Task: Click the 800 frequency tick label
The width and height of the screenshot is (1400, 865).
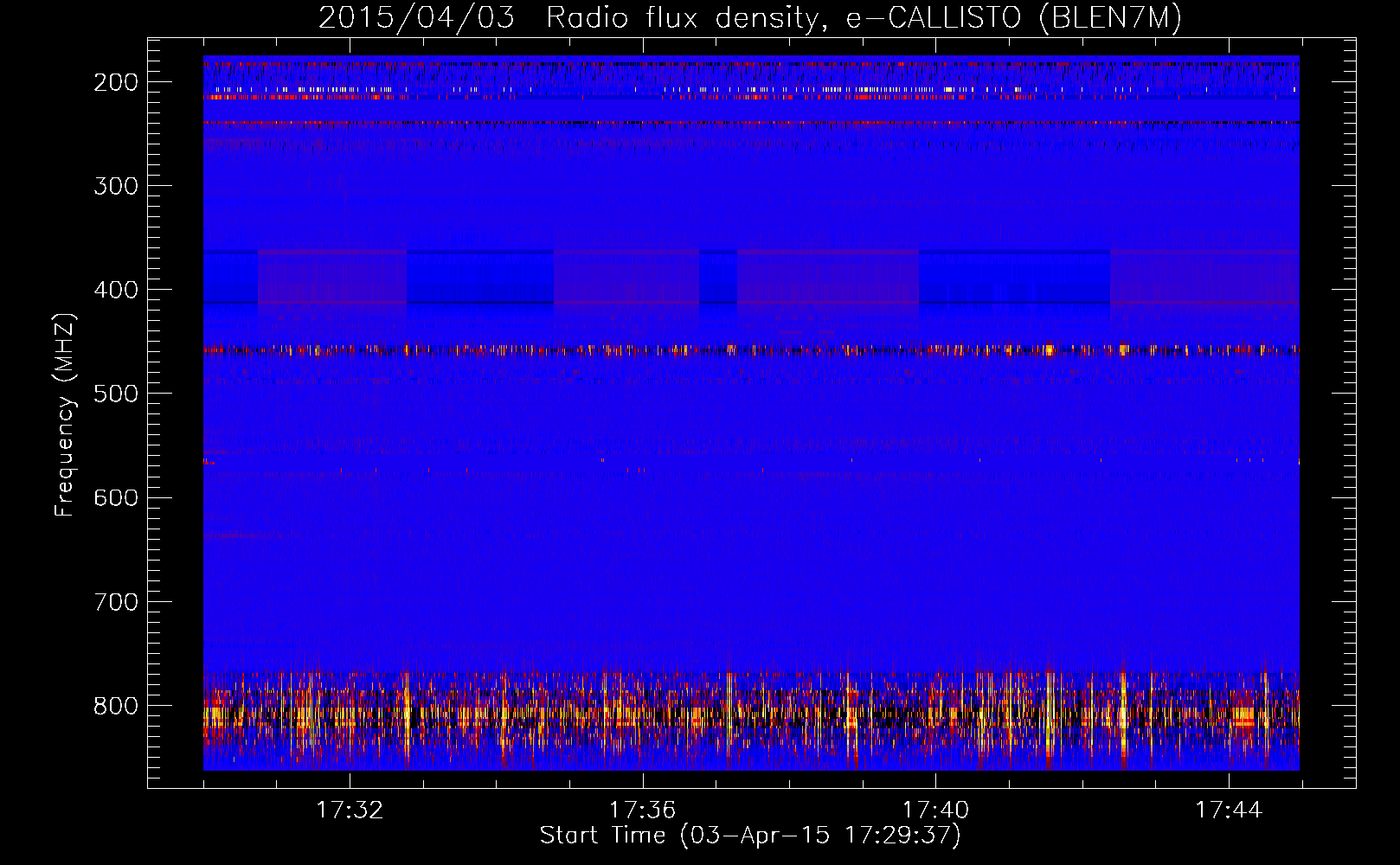Action: (116, 706)
